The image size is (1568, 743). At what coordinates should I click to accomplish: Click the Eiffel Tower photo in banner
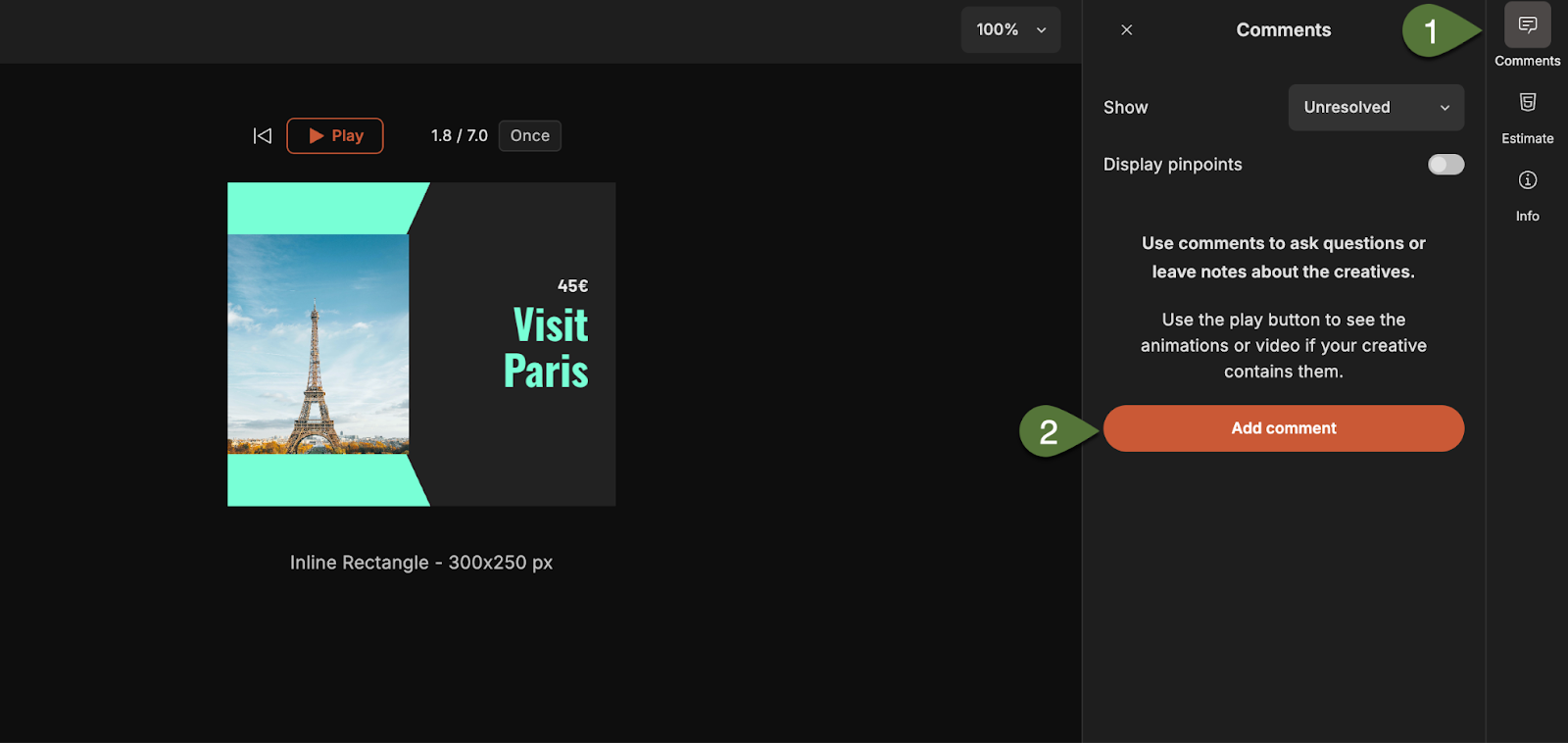tap(318, 343)
